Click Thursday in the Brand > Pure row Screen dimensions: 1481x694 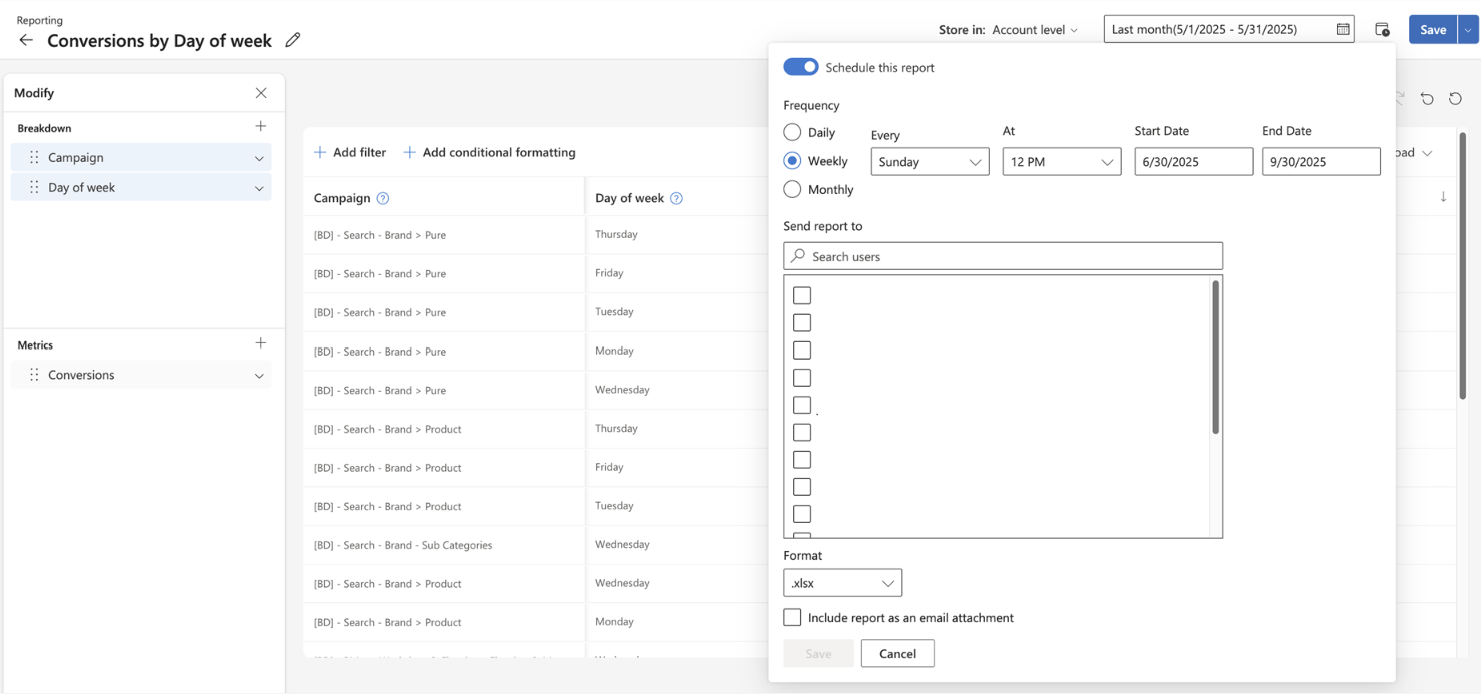point(616,234)
